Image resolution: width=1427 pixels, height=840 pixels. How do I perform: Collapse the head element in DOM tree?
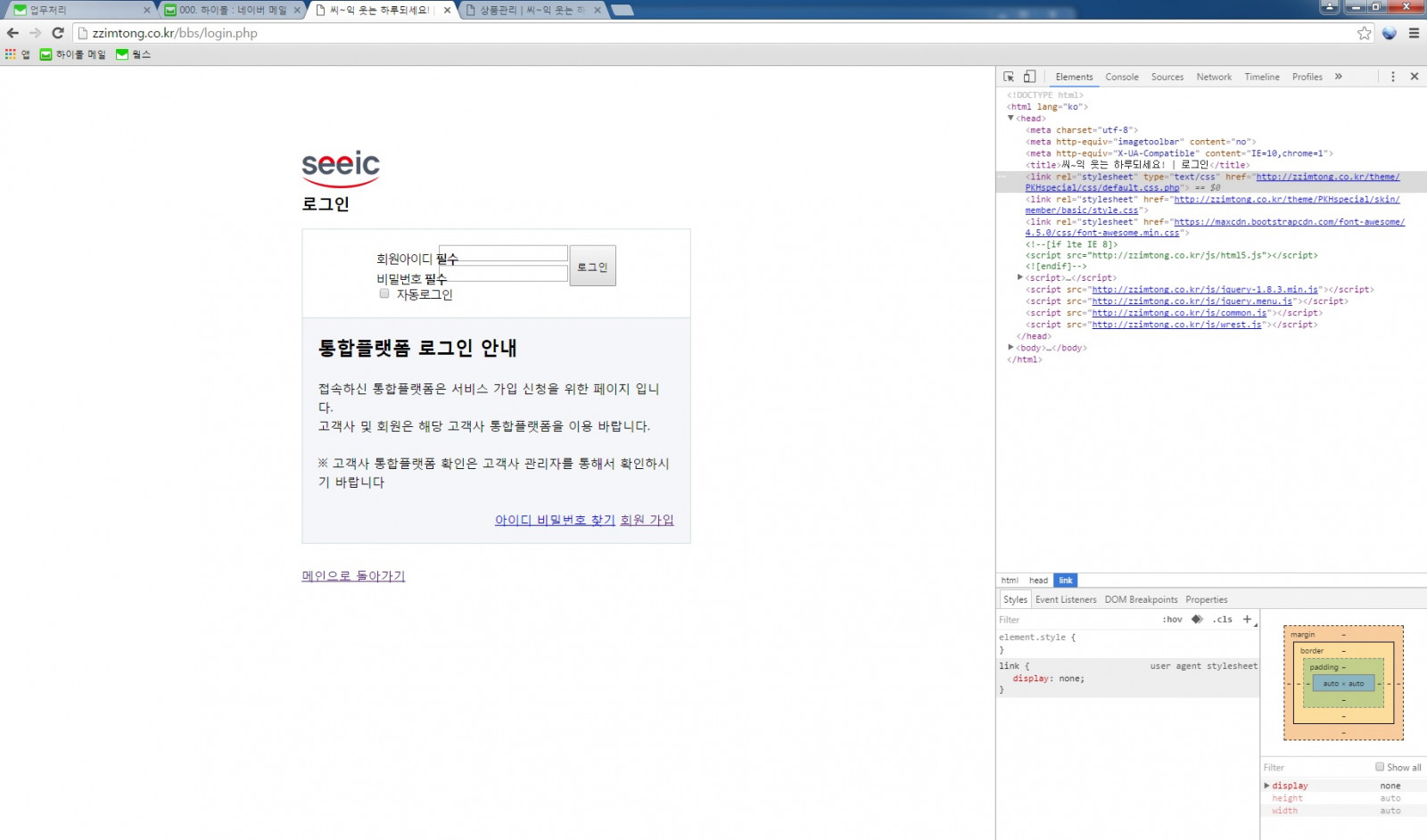tap(1010, 118)
